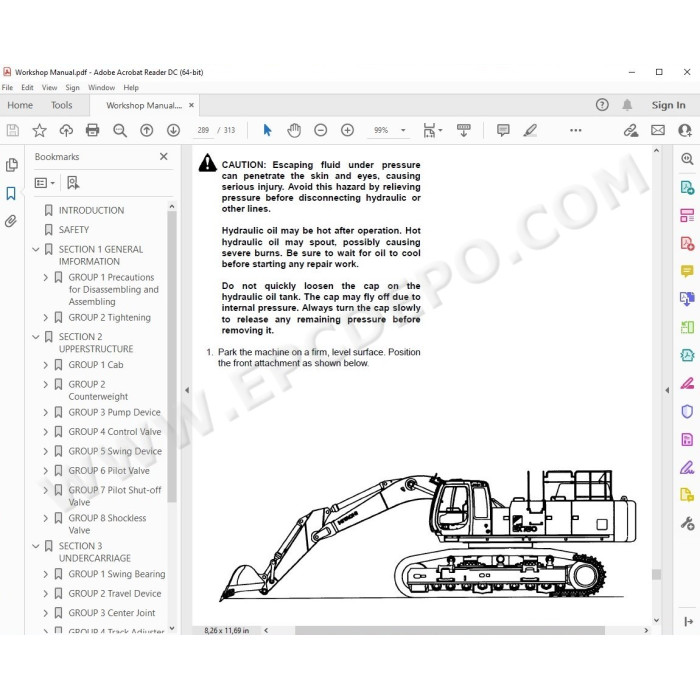Go to GROUP 5 Swing Device
This screenshot has width=700, height=700.
pos(115,451)
